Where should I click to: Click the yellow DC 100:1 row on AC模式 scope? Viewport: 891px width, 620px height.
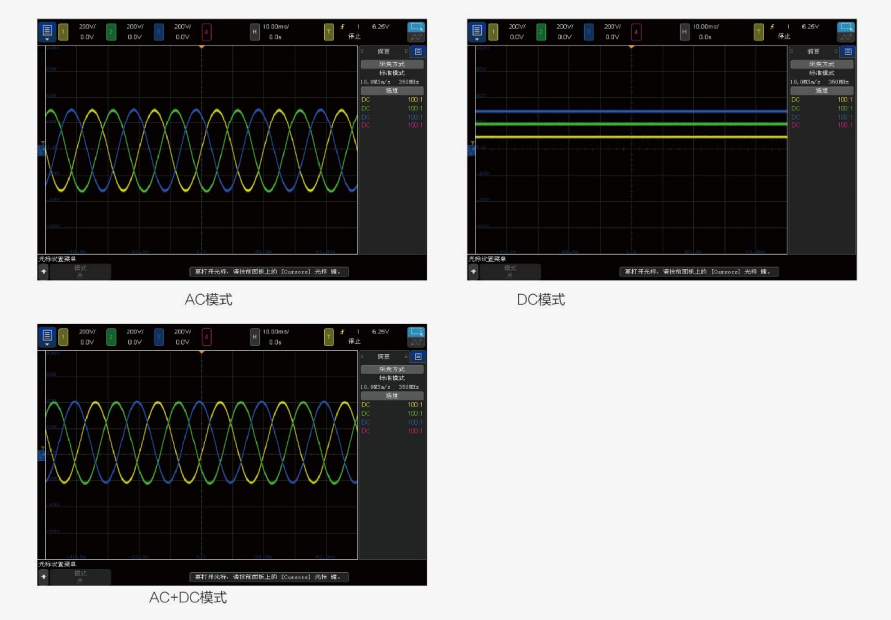point(392,99)
